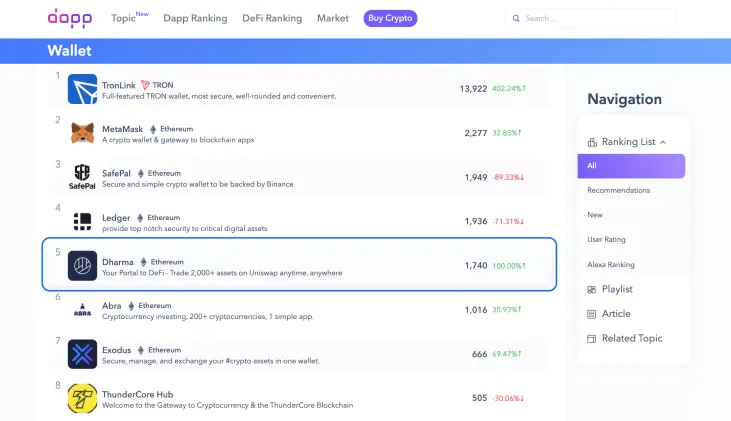Open the Ledger wallet name link
This screenshot has width=731, height=421.
[116, 218]
